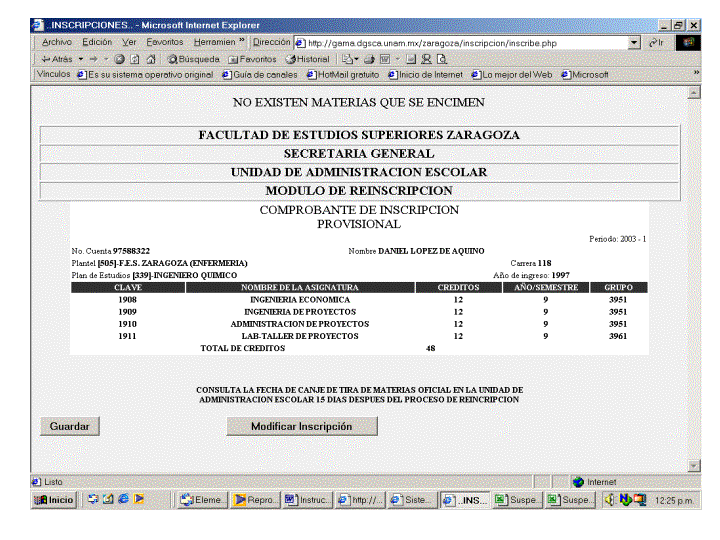Click the Modificar Inscripción button
This screenshot has width=720, height=540.
click(301, 426)
